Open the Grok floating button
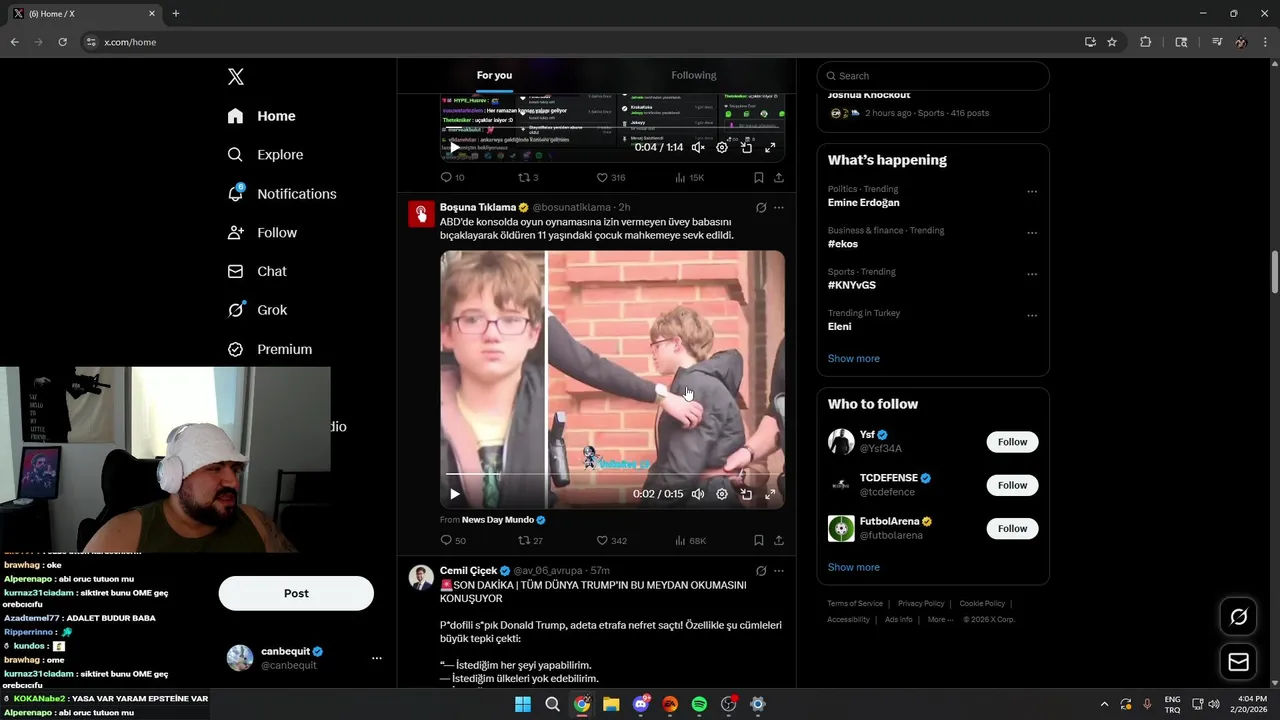 1239,617
